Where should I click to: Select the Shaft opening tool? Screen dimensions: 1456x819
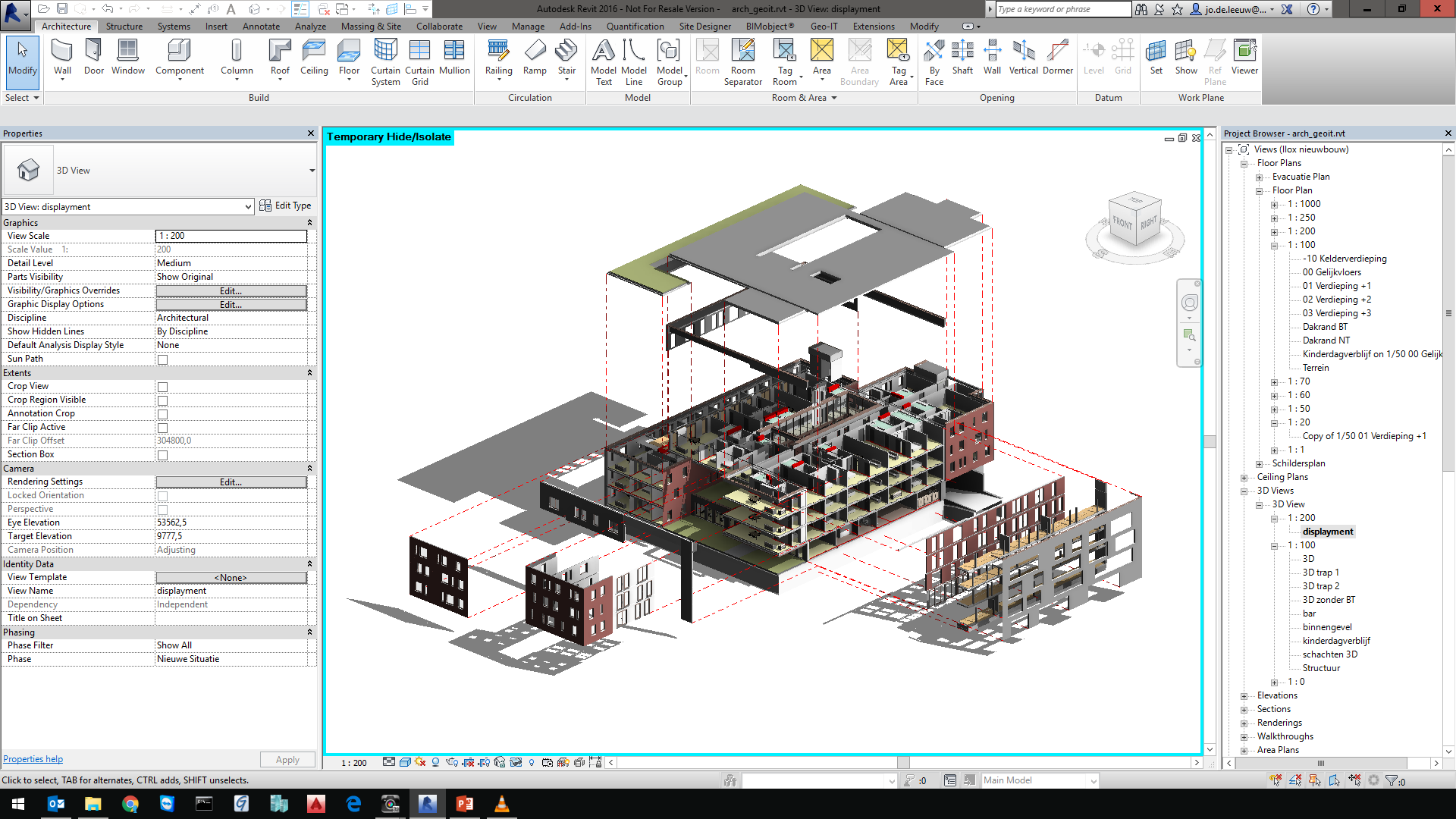962,58
